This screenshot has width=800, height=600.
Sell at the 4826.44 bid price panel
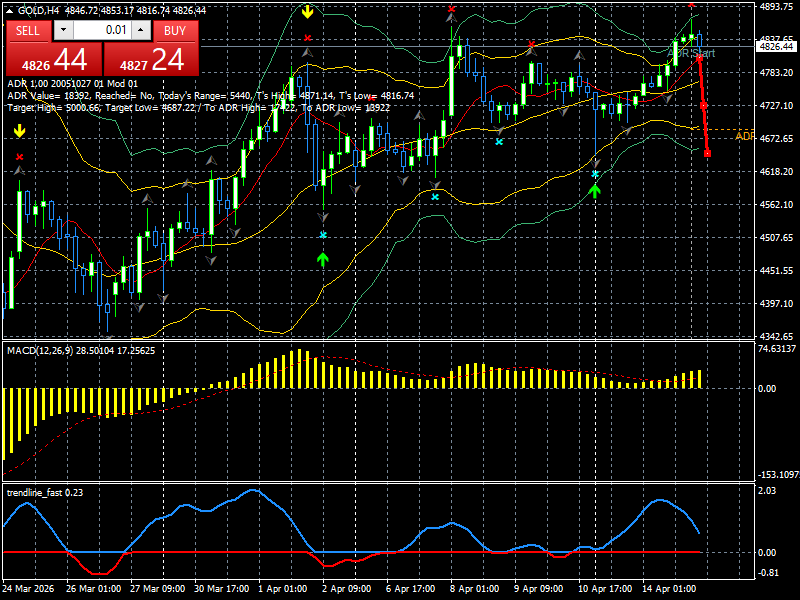[x=54, y=60]
